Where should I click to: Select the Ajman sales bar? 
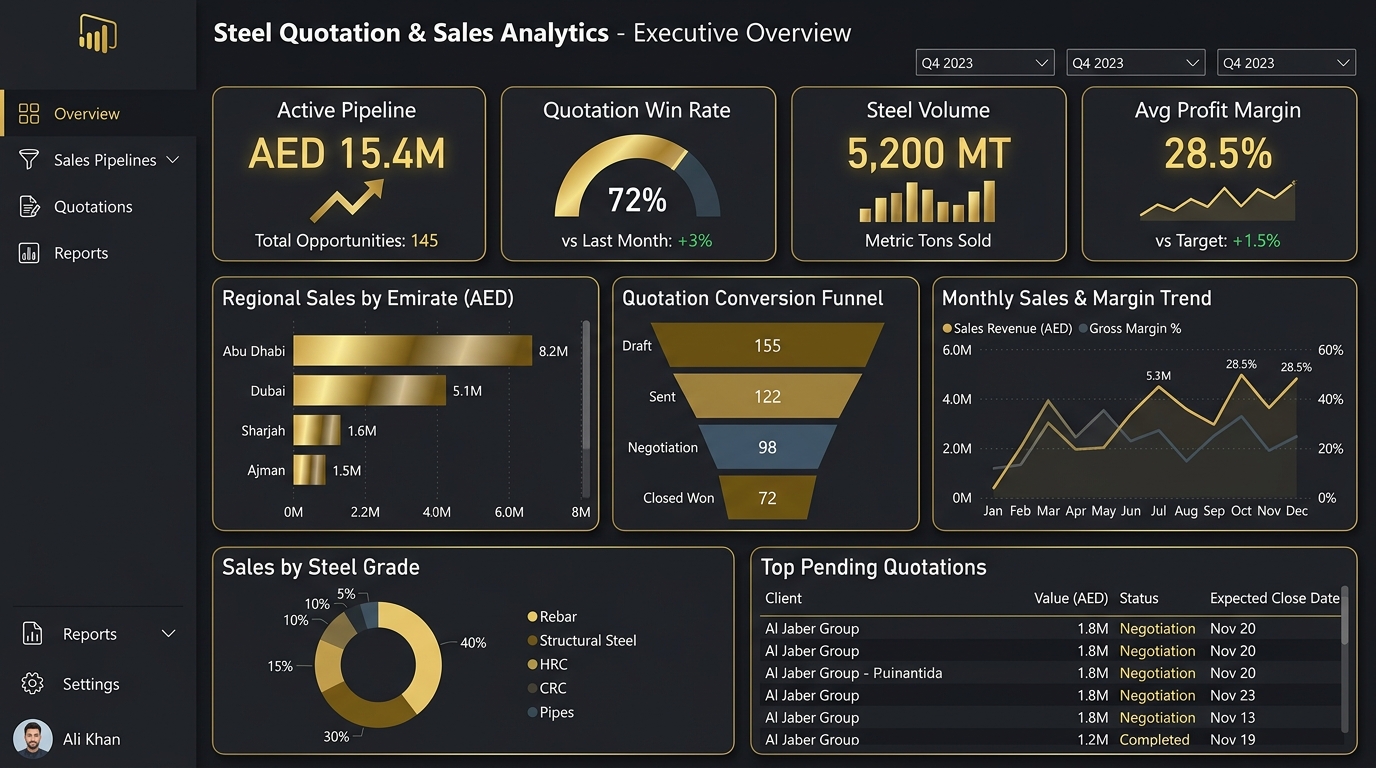pos(309,470)
